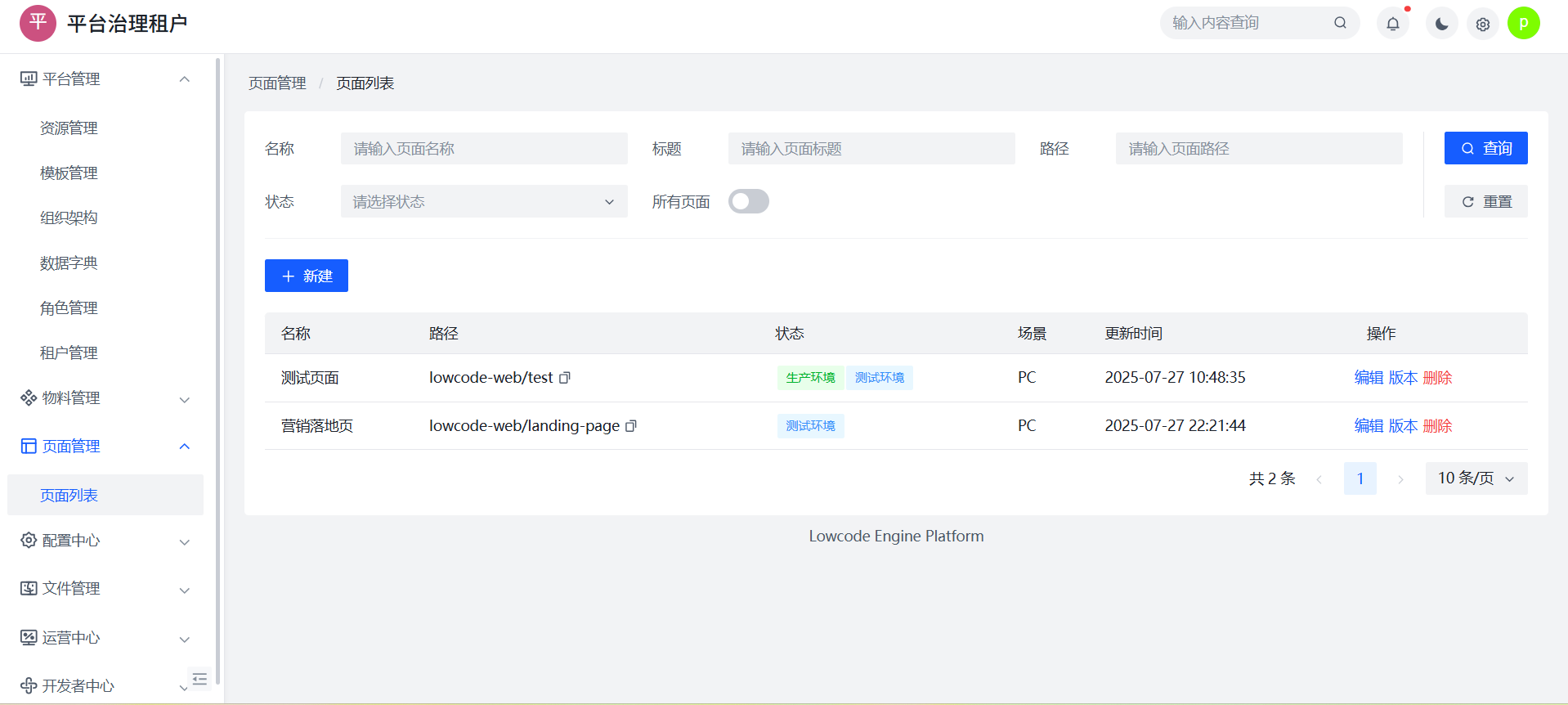Copy the lowcode-web/landing-page path icon
Screen dimensions: 1568x705
coord(630,426)
